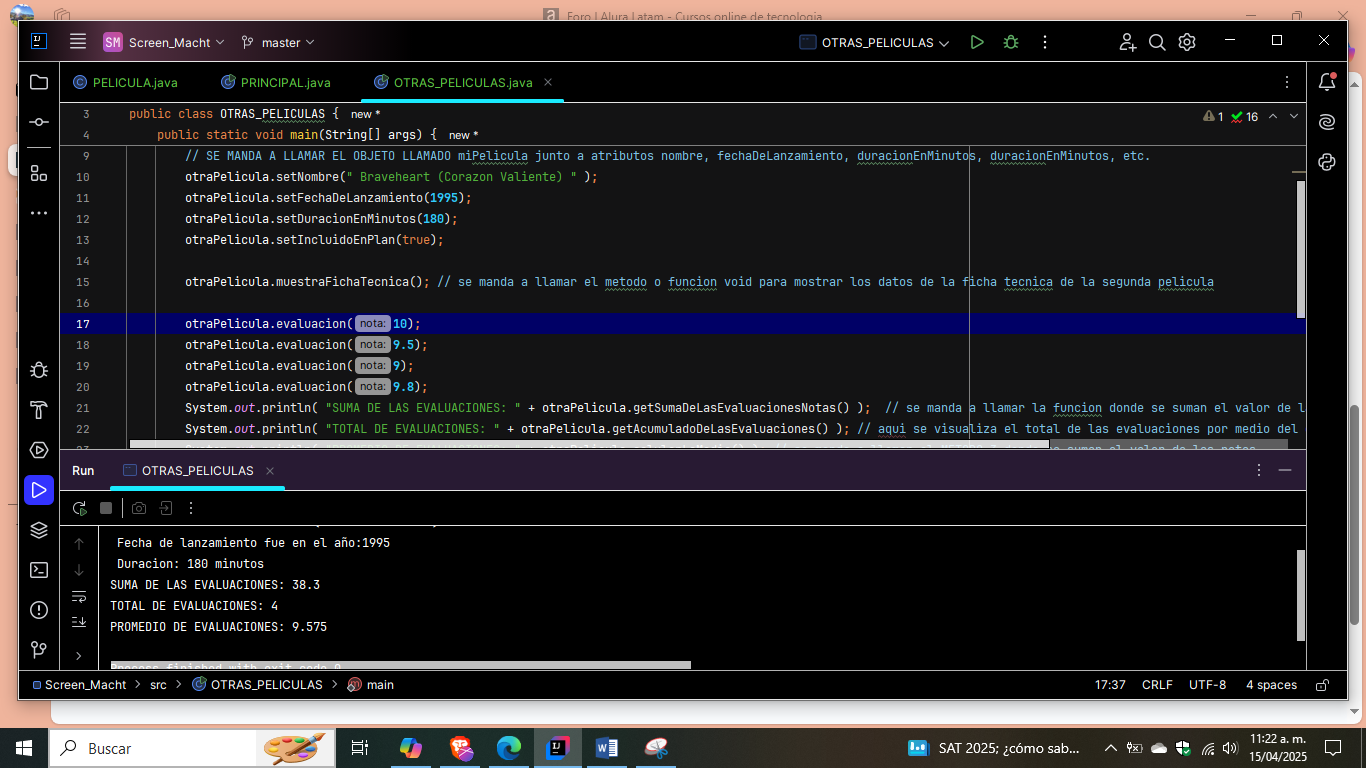Jump up the stack trace arrow
This screenshot has height=768, width=1366.
point(79,544)
